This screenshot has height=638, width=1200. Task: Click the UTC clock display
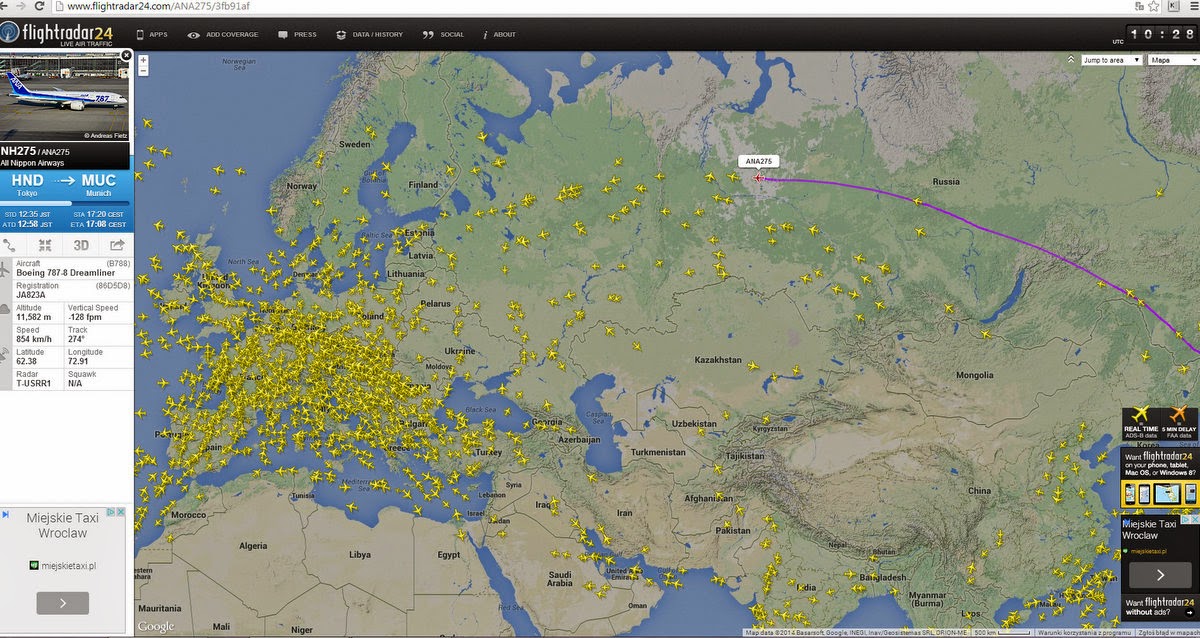pyautogui.click(x=1162, y=35)
